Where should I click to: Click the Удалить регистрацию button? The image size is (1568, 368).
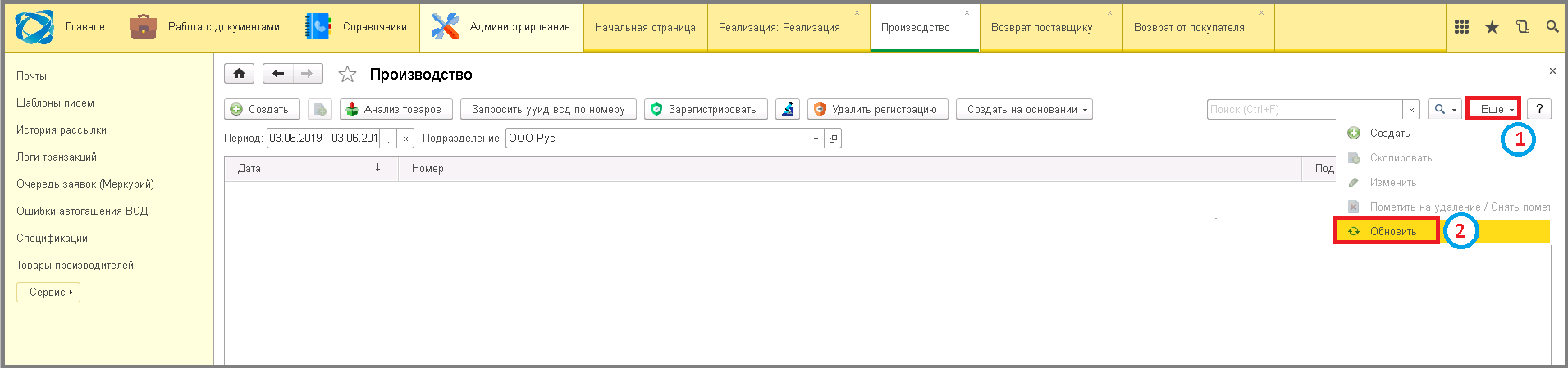tap(878, 109)
